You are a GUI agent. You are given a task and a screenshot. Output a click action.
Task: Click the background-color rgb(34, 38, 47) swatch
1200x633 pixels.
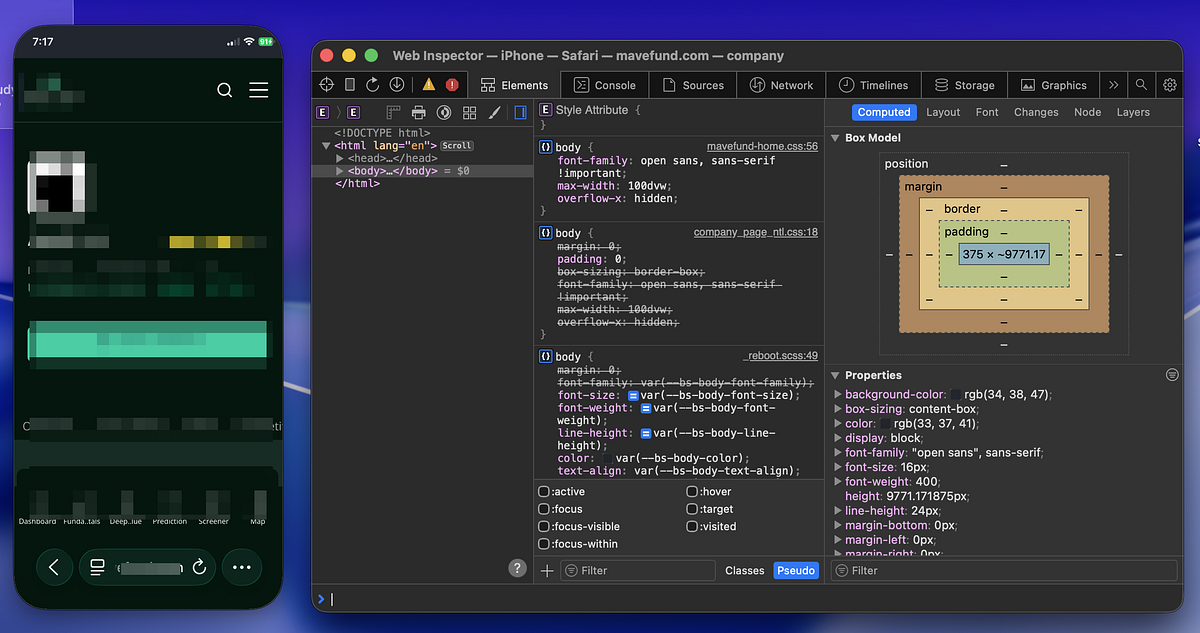955,395
